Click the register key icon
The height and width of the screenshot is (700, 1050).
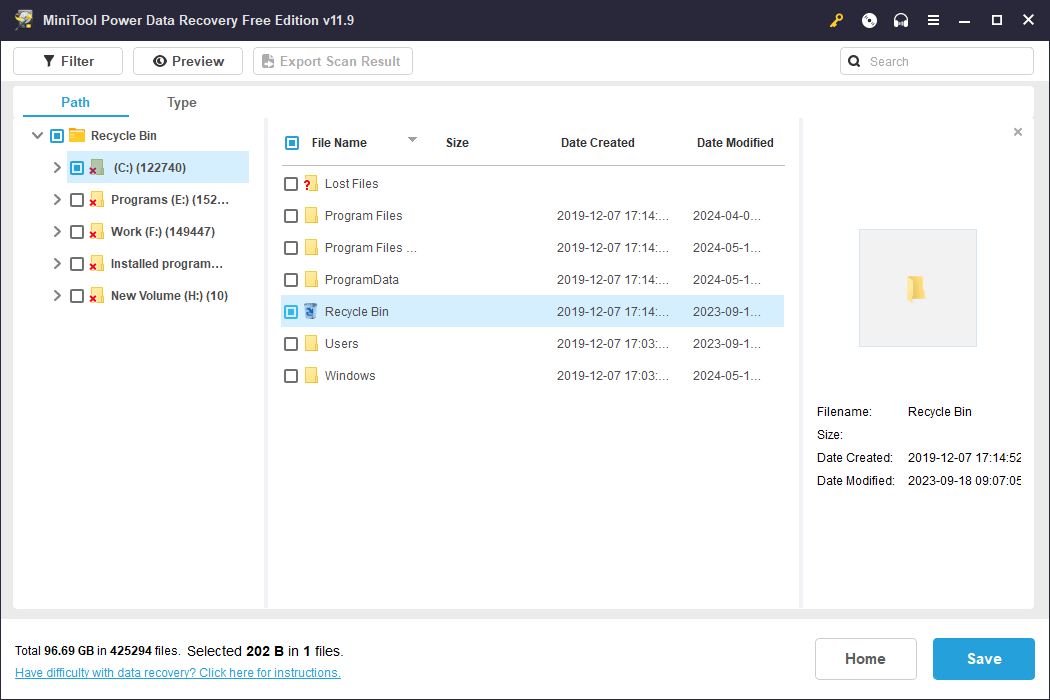coord(836,20)
